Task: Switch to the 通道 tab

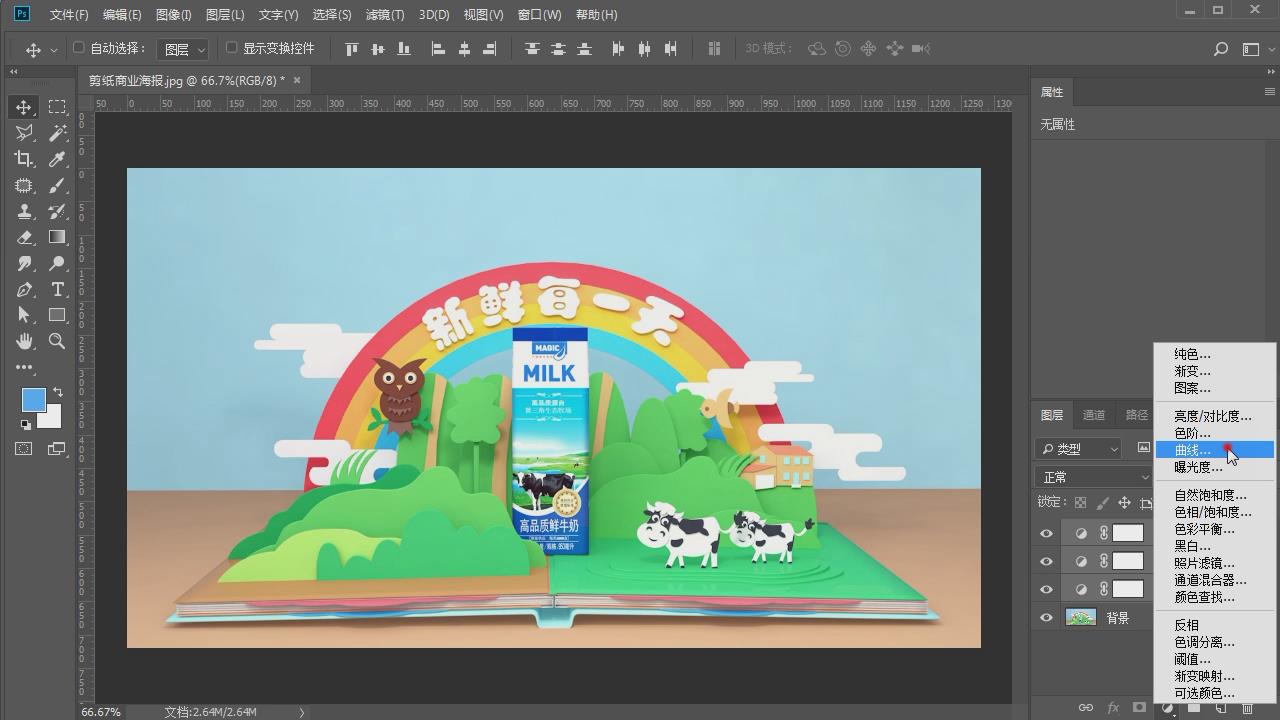Action: click(1094, 415)
